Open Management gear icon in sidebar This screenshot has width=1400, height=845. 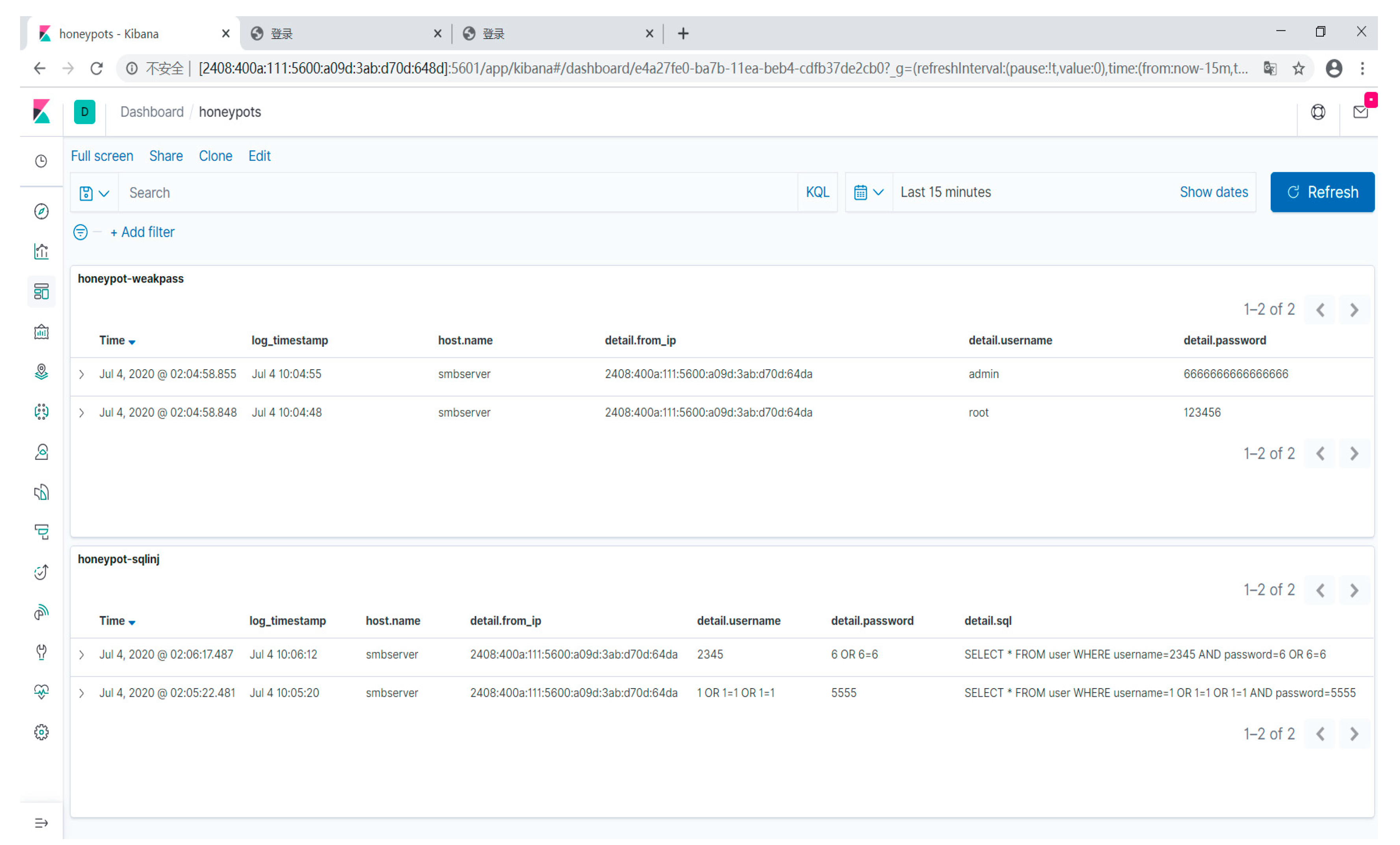41,732
